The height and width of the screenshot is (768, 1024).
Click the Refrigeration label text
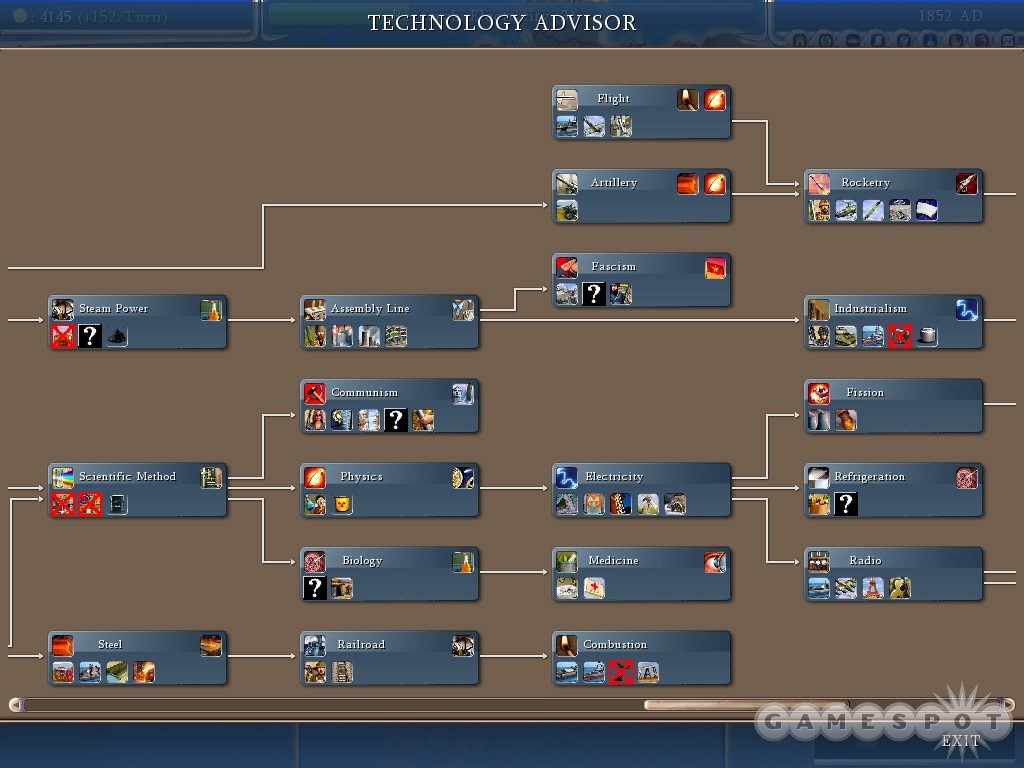pyautogui.click(x=869, y=477)
